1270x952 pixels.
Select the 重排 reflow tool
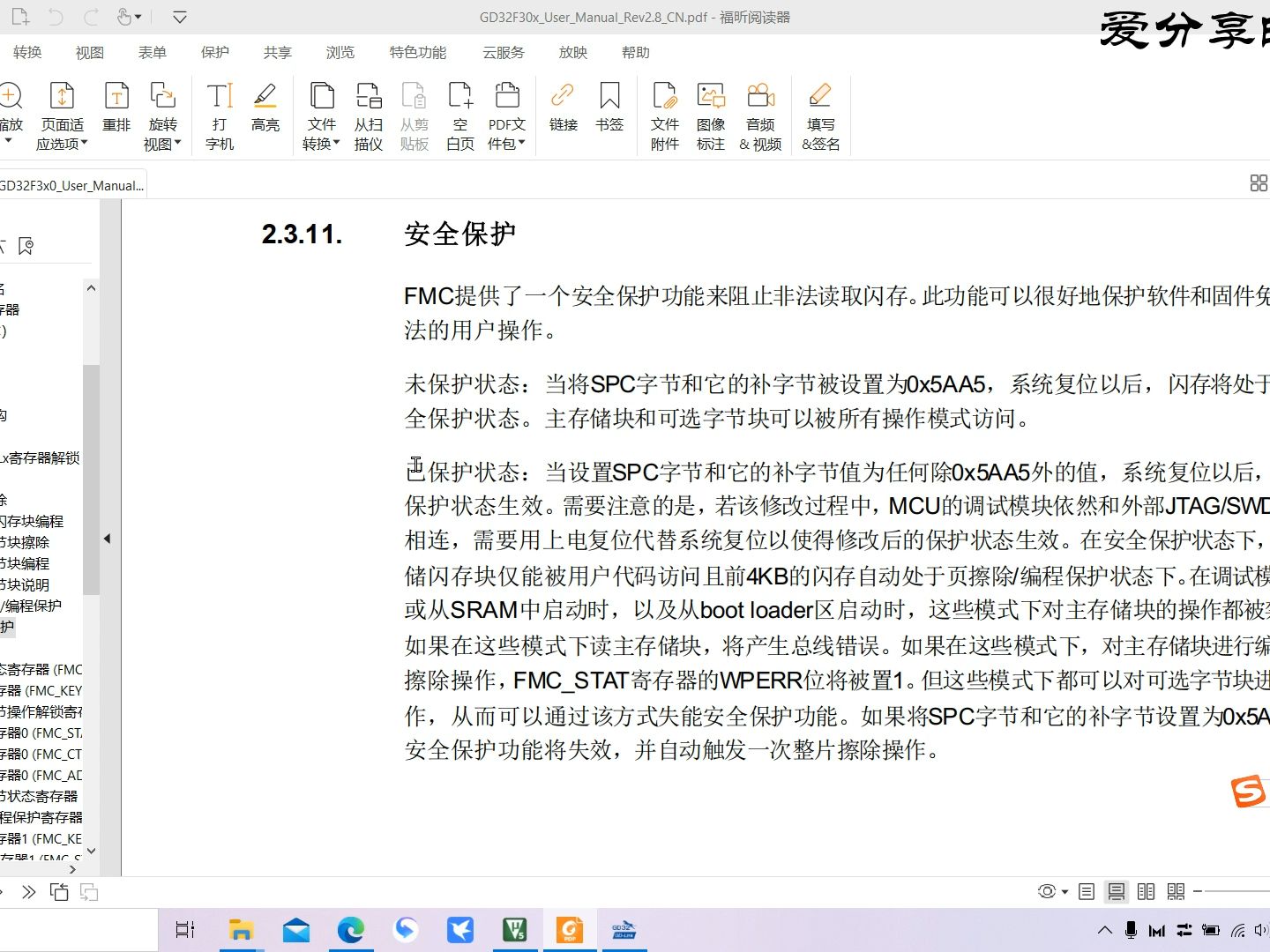pyautogui.click(x=116, y=108)
